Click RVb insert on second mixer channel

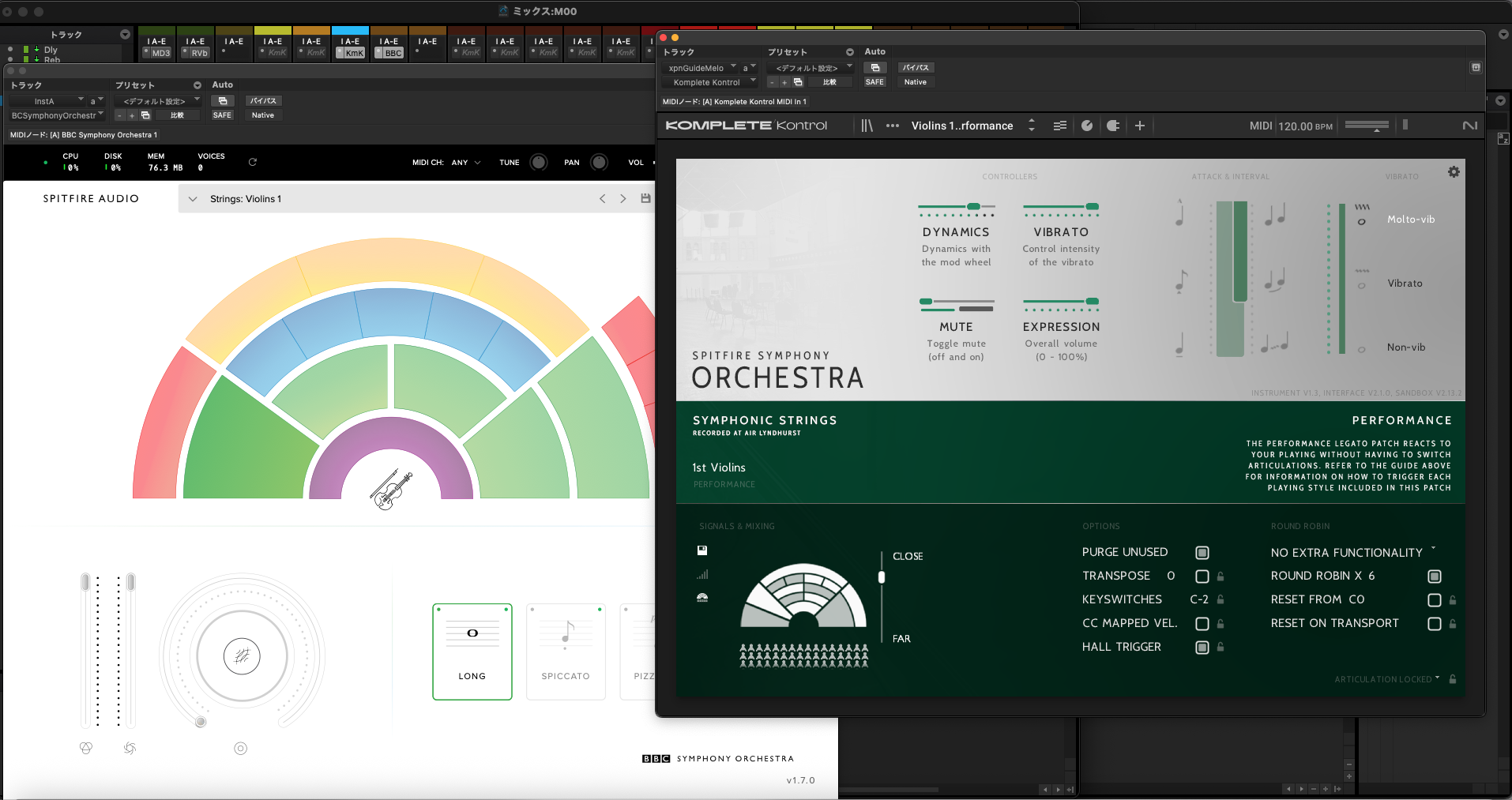(196, 53)
